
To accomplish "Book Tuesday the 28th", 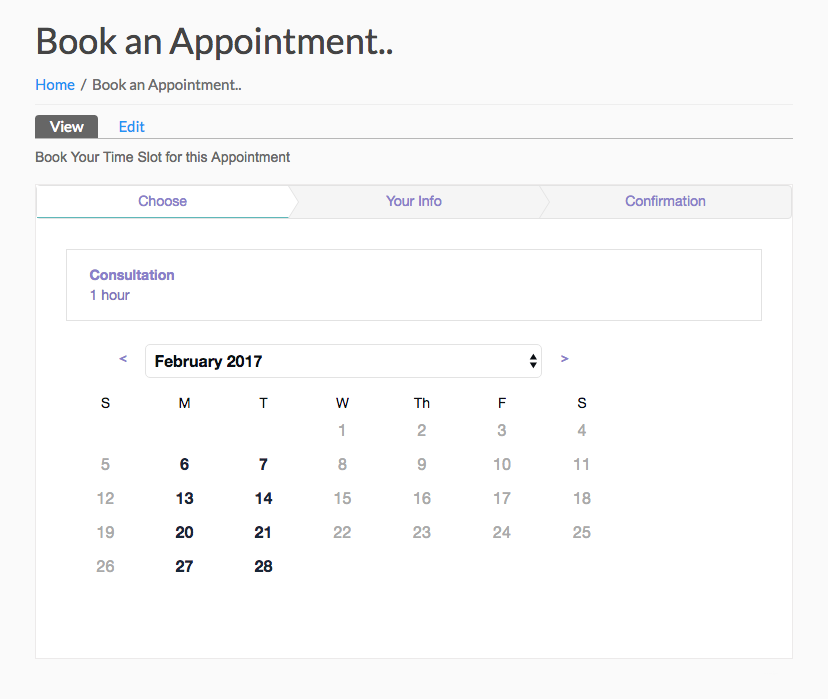I will (x=263, y=566).
